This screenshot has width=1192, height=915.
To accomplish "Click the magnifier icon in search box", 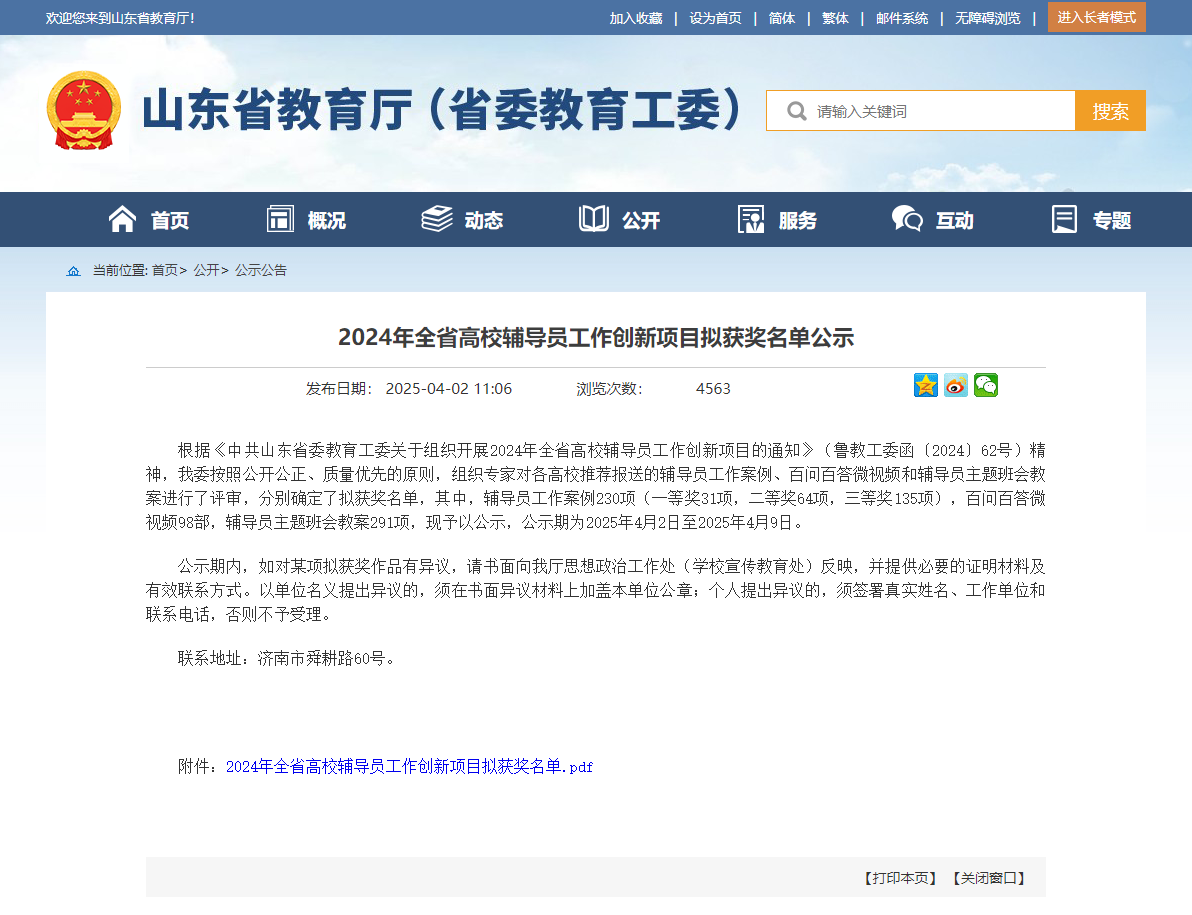I will tap(796, 111).
